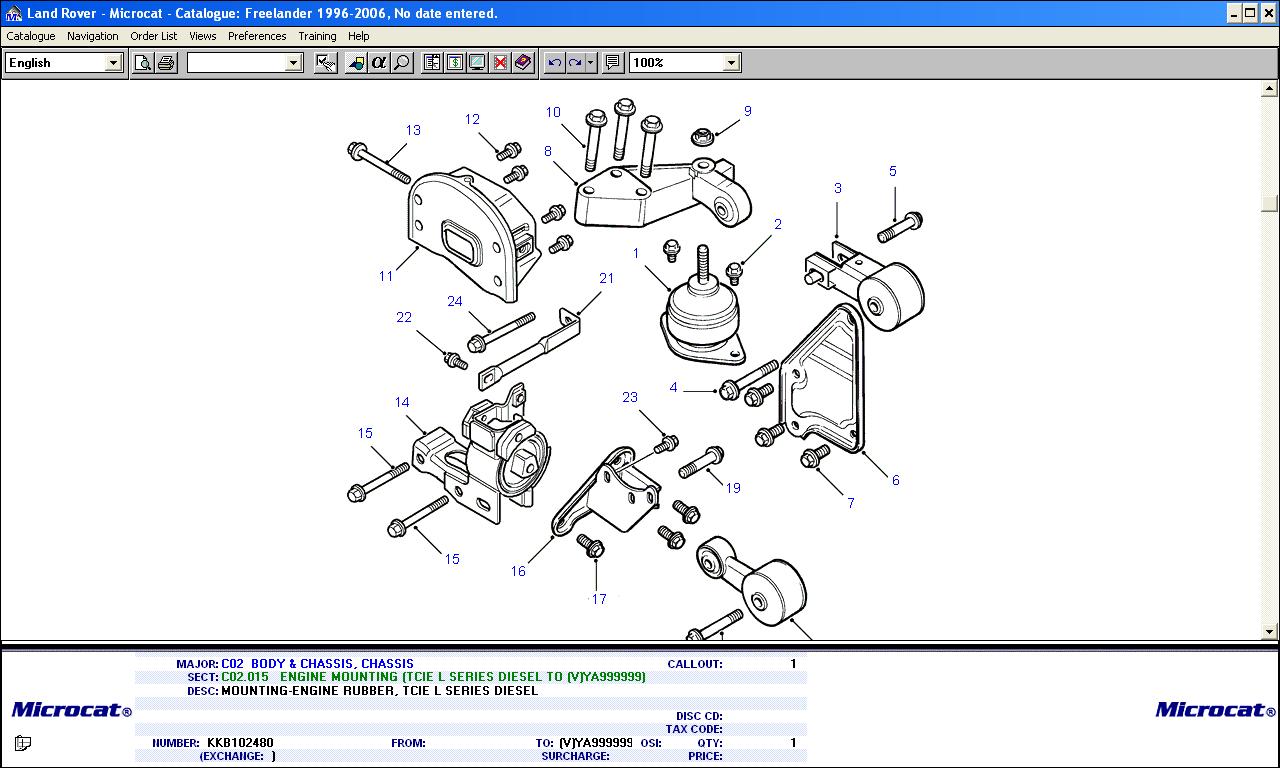Click the book icon in toolbar
1280x768 pixels.
[x=523, y=63]
